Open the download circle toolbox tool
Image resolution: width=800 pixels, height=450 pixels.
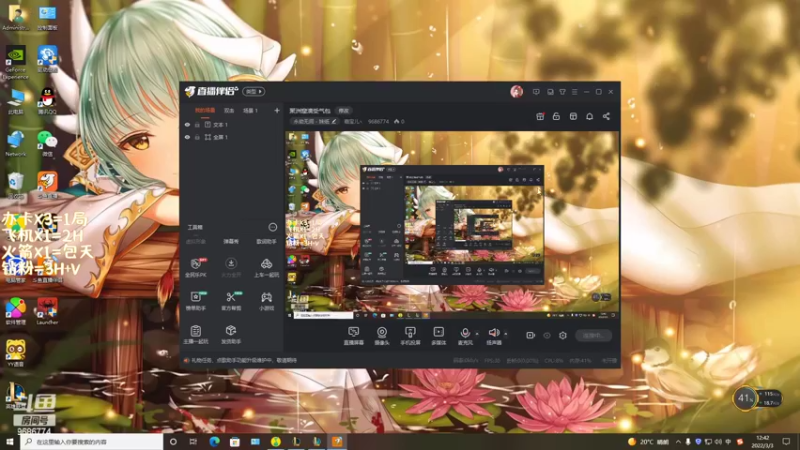point(231,267)
